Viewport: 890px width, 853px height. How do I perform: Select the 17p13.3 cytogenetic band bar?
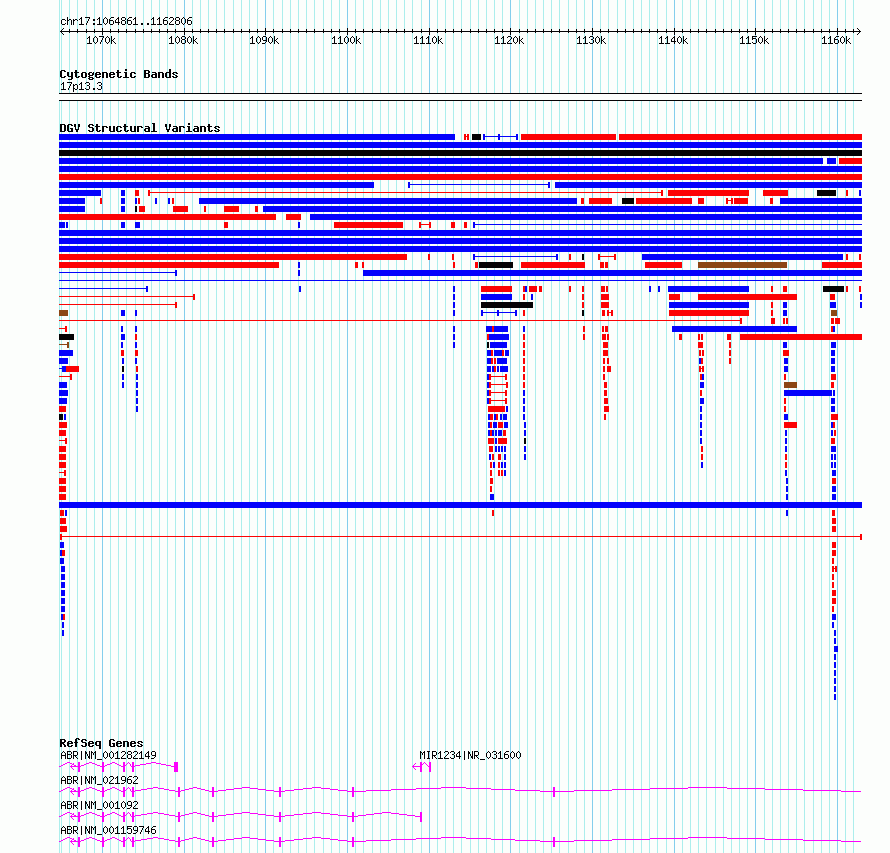tap(460, 97)
